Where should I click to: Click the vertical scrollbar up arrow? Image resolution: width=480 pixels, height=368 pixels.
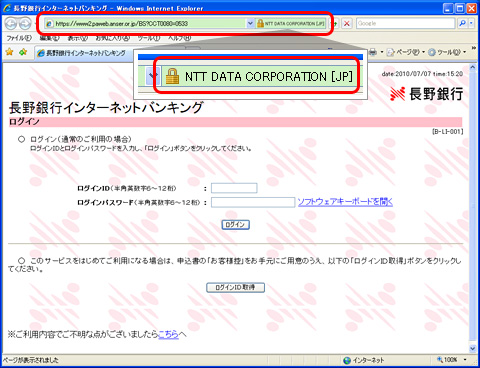pyautogui.click(x=472, y=68)
